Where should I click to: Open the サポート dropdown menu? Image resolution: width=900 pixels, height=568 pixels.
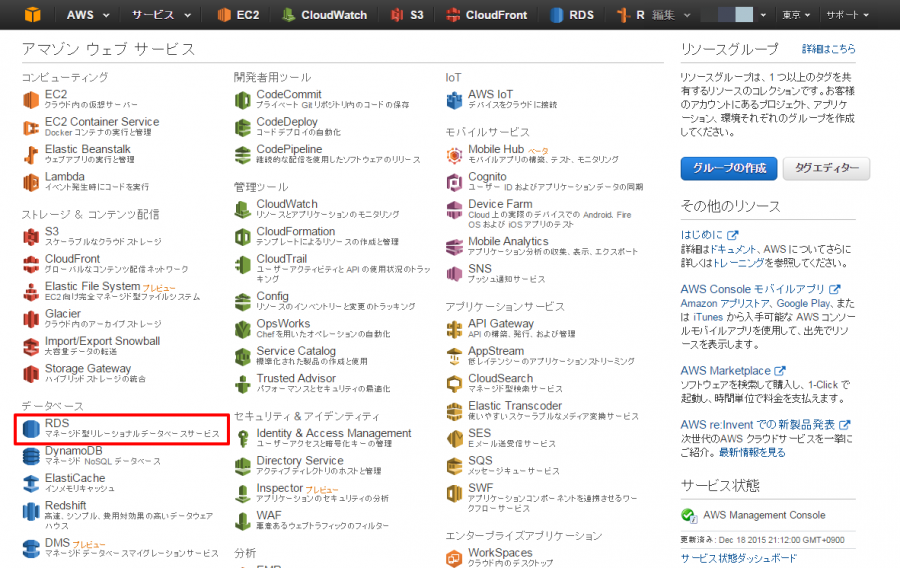pos(847,15)
